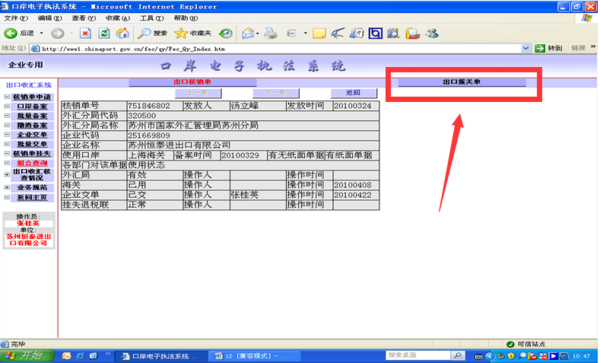Click the Stop loading icon
Image resolution: width=600 pixels, height=363 pixels.
point(85,34)
